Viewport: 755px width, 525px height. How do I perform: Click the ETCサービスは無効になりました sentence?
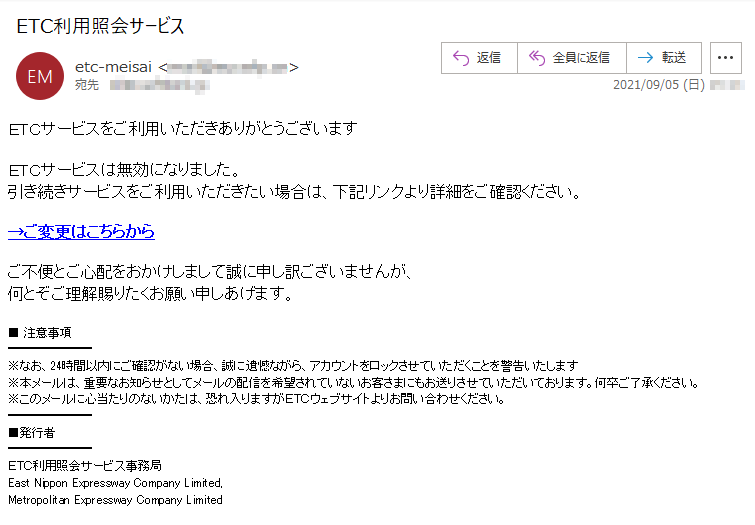tap(124, 170)
